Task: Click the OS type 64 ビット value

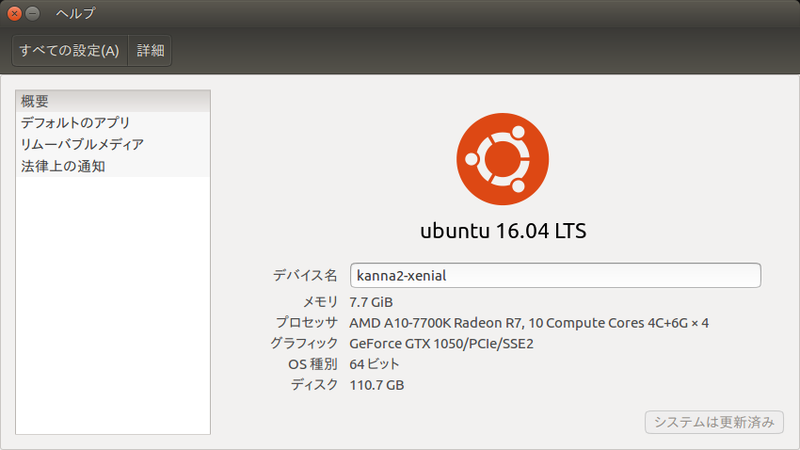Action: pyautogui.click(x=374, y=364)
